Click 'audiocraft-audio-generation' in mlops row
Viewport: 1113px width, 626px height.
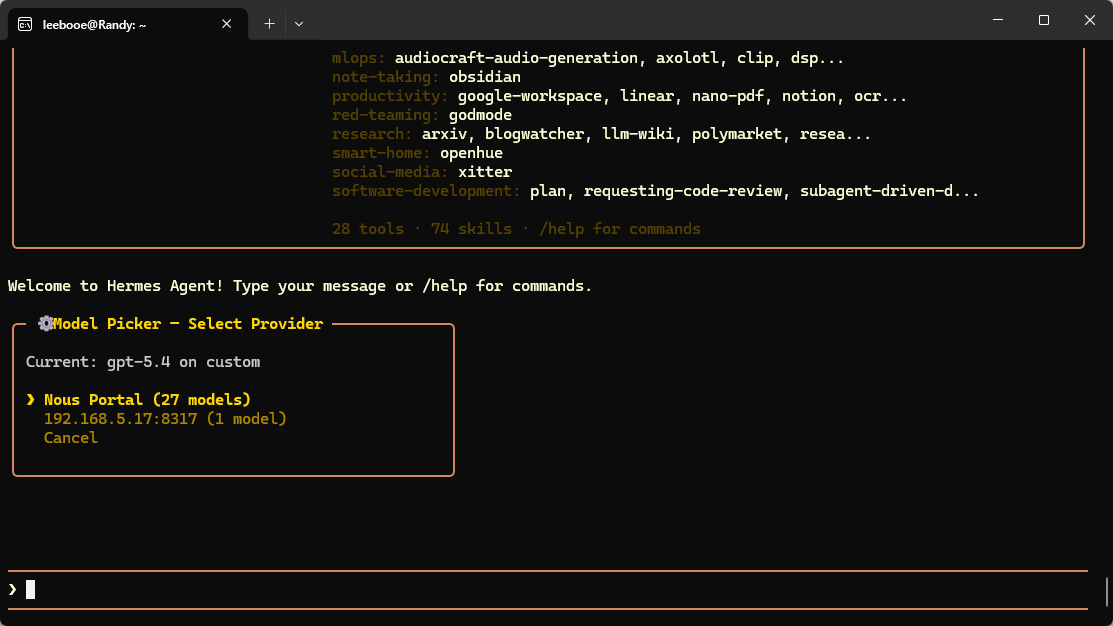(516, 58)
